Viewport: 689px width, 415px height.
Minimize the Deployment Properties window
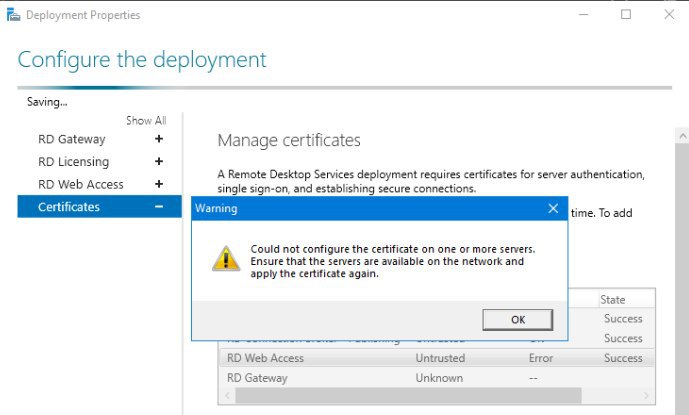(583, 15)
